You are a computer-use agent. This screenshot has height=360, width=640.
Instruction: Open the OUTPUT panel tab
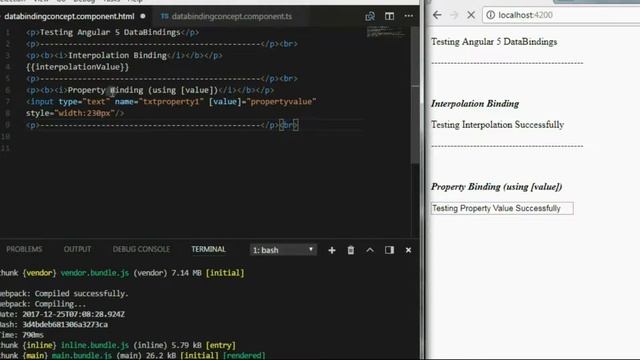pyautogui.click(x=78, y=249)
